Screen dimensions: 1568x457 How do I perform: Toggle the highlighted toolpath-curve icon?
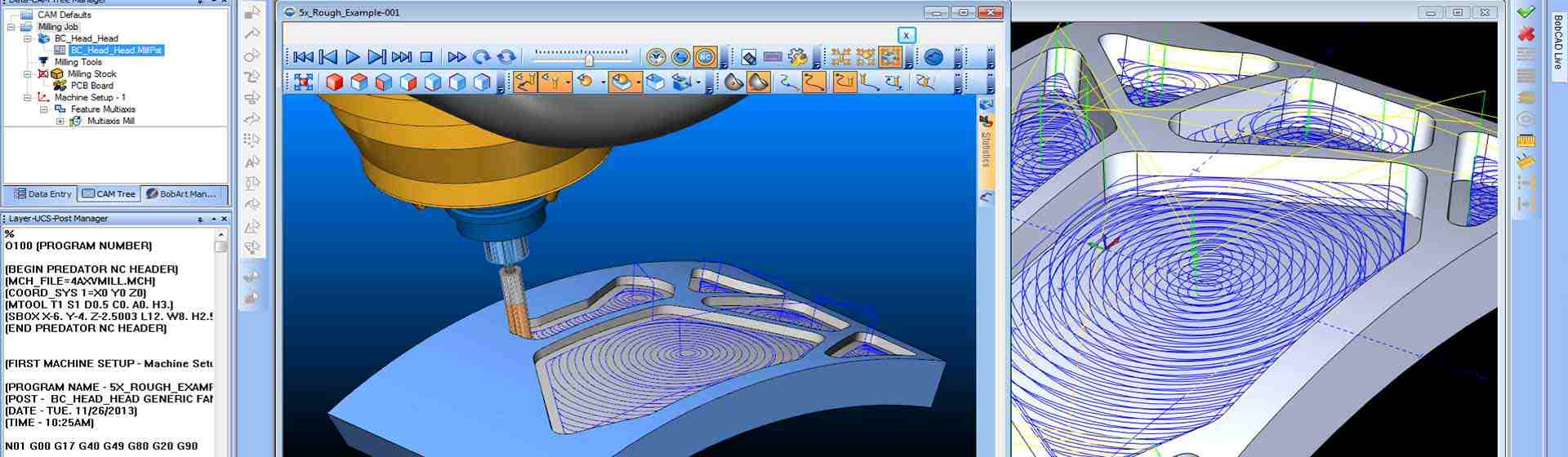[814, 82]
